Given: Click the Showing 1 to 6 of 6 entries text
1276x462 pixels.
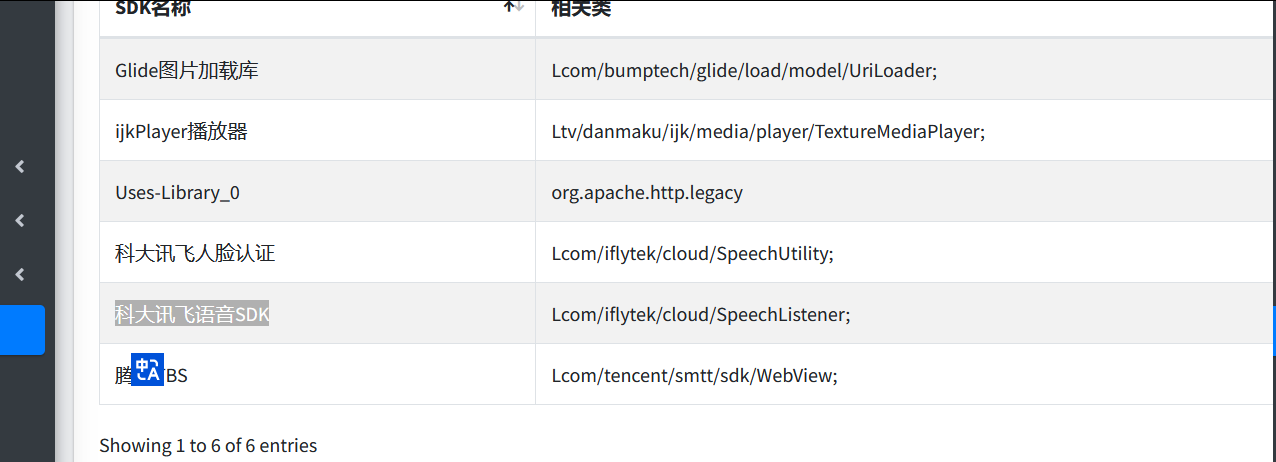Looking at the screenshot, I should coord(208,446).
